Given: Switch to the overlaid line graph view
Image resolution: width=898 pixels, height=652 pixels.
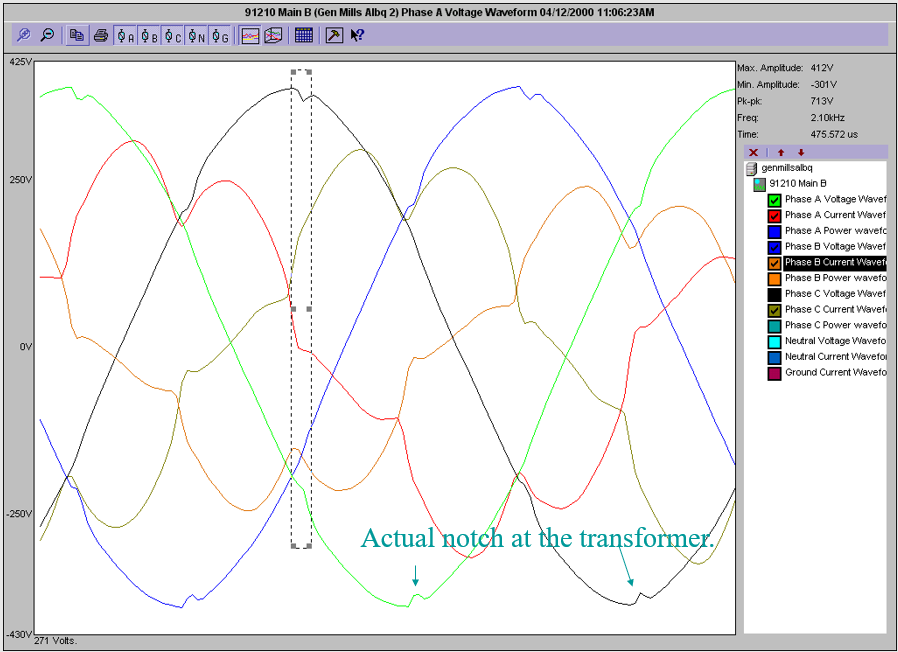Looking at the screenshot, I should [x=251, y=35].
